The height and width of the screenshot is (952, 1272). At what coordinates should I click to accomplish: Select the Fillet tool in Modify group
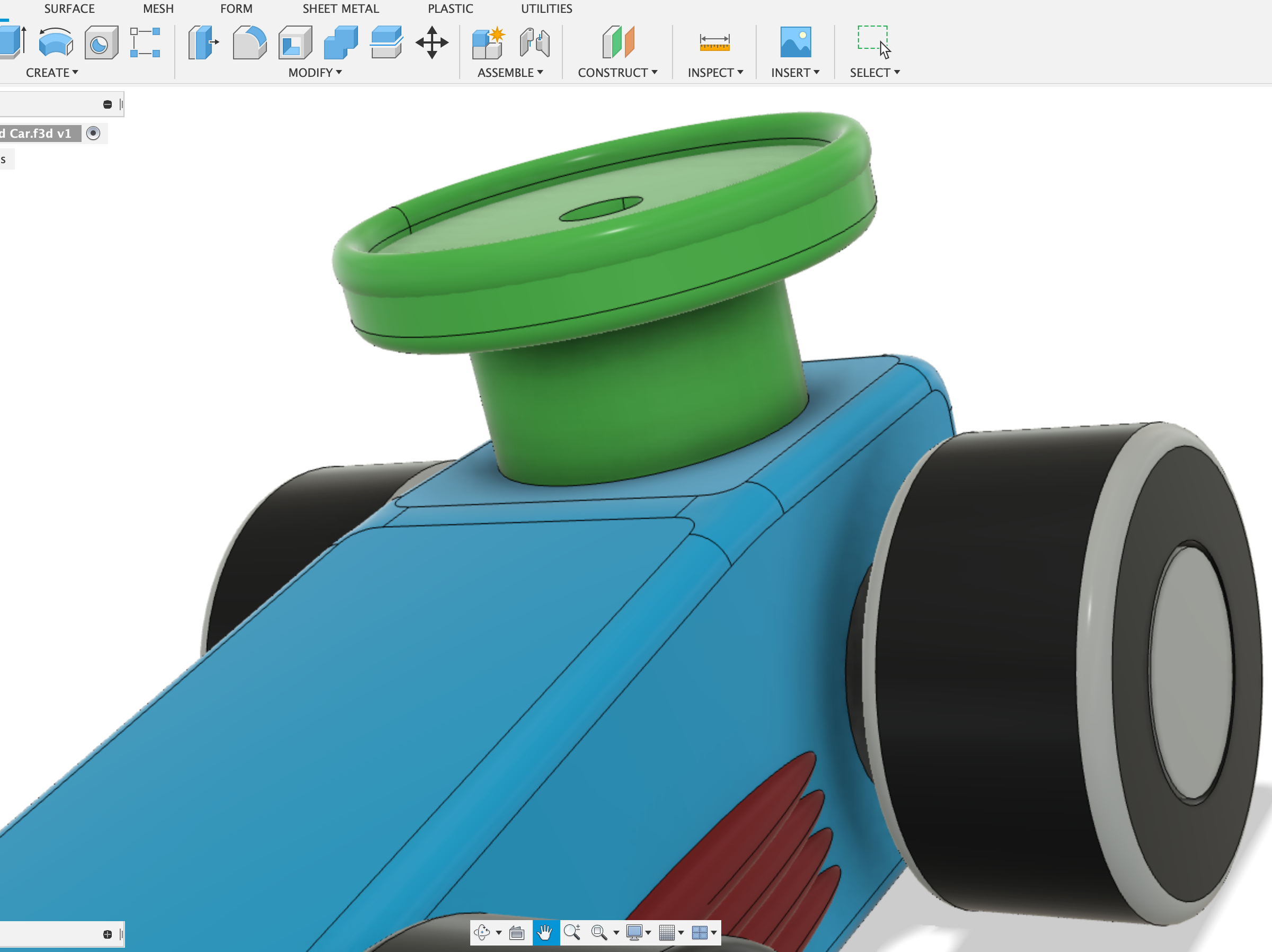point(249,41)
